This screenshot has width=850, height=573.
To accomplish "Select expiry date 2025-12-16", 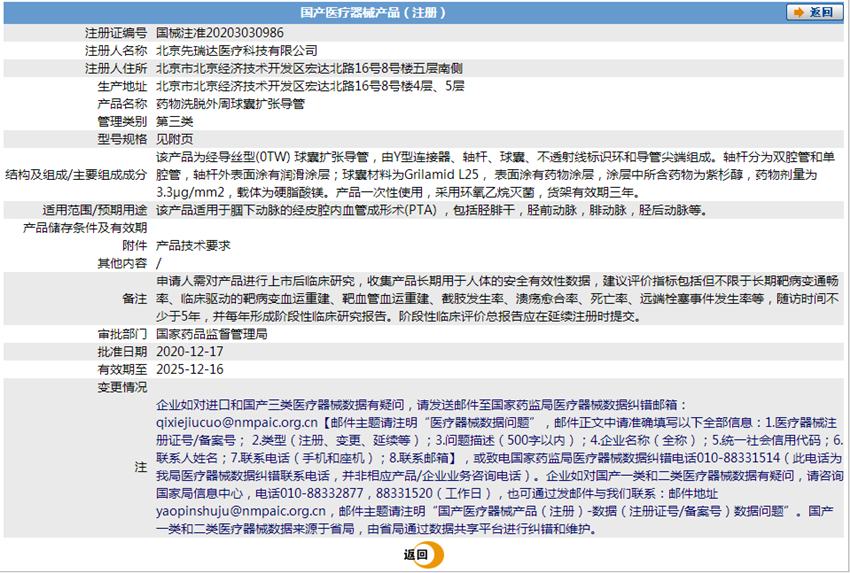I will (190, 369).
